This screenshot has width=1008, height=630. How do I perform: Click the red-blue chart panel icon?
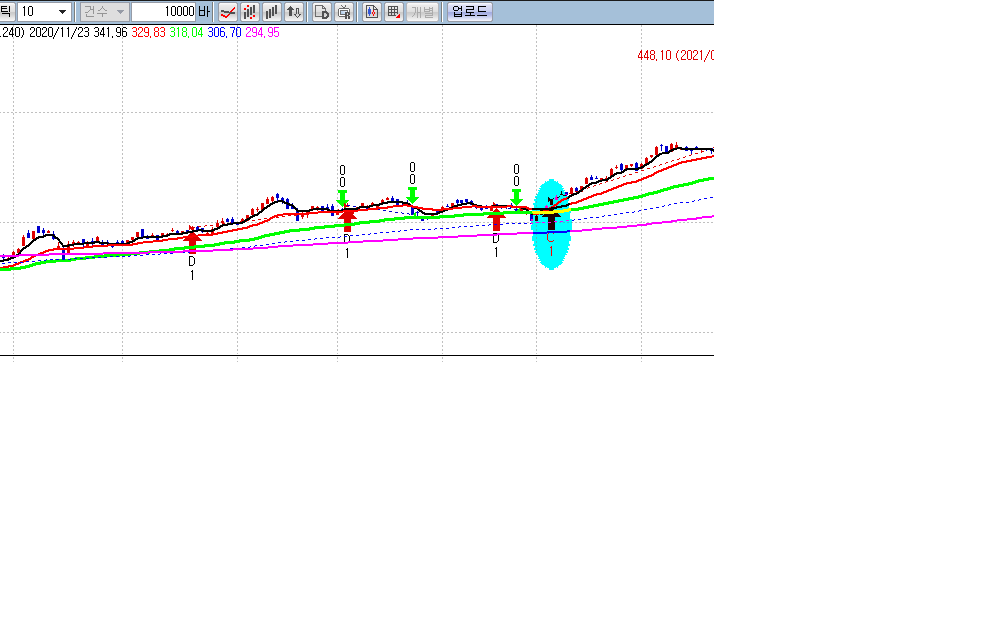tap(372, 12)
